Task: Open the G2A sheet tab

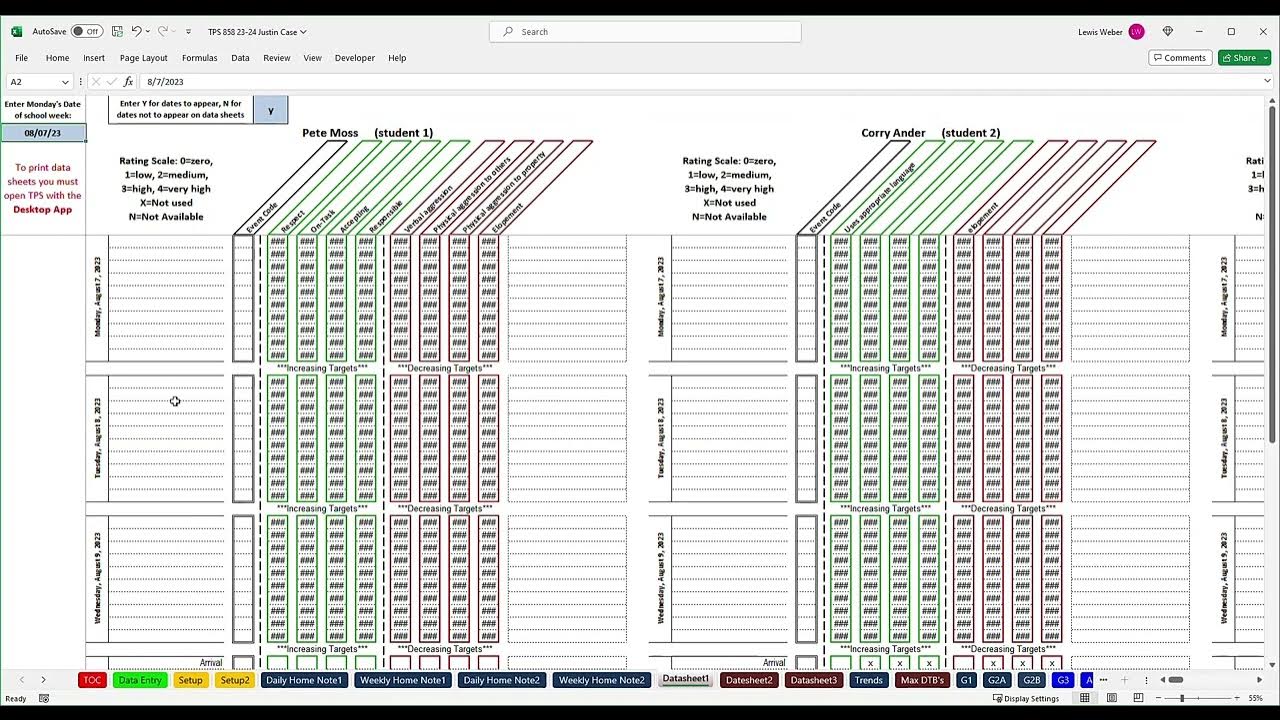Action: [997, 680]
